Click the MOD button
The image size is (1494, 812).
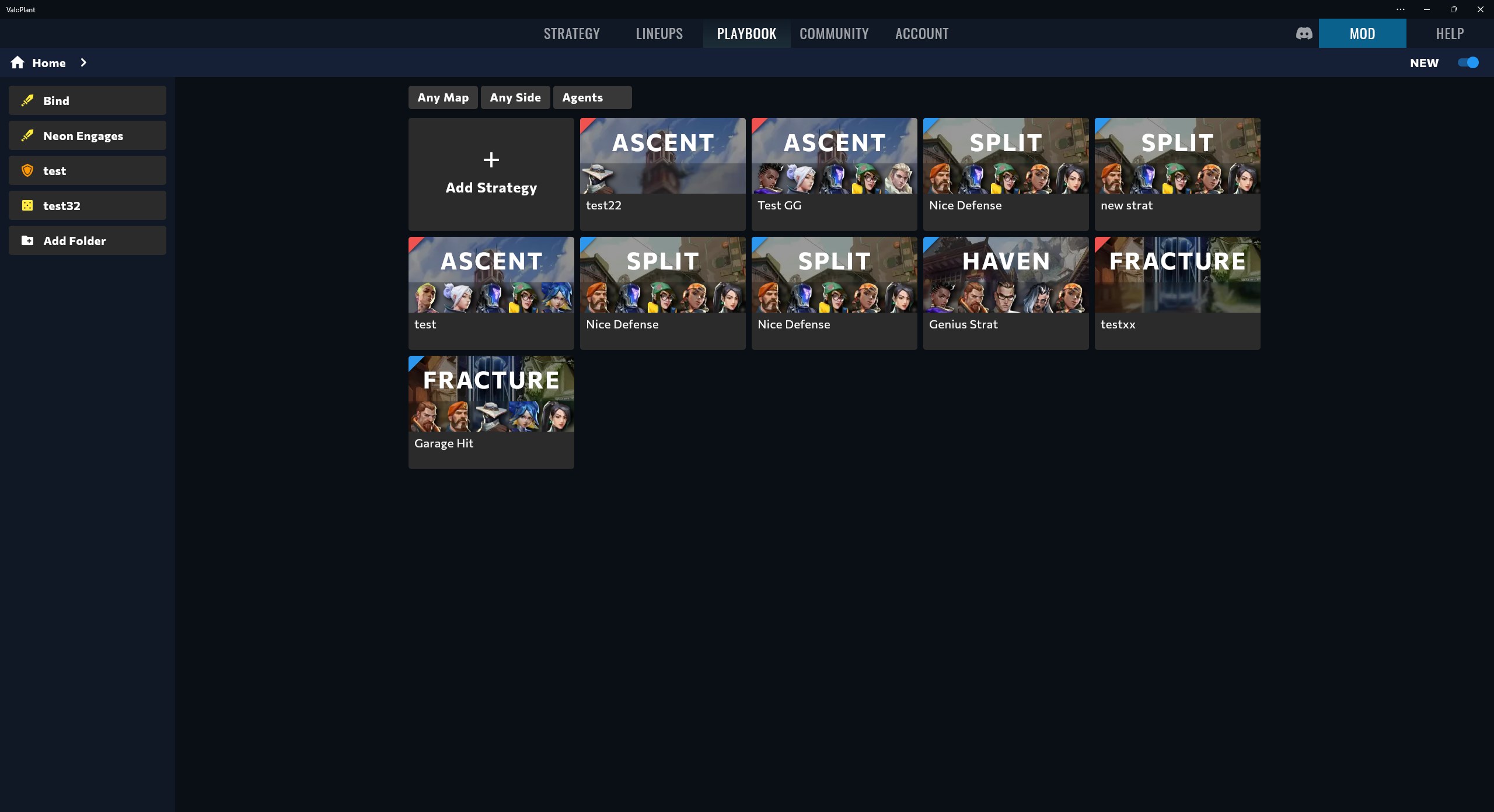(1362, 34)
